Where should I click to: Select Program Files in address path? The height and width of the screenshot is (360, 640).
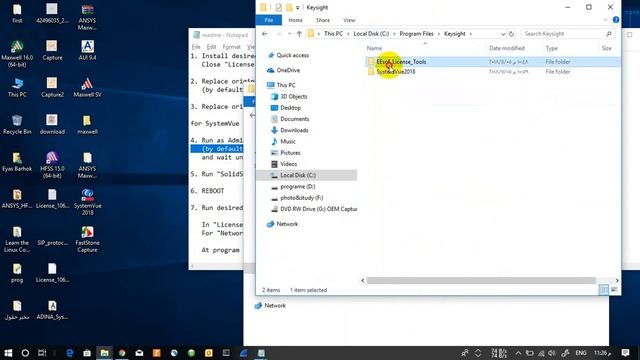416,34
